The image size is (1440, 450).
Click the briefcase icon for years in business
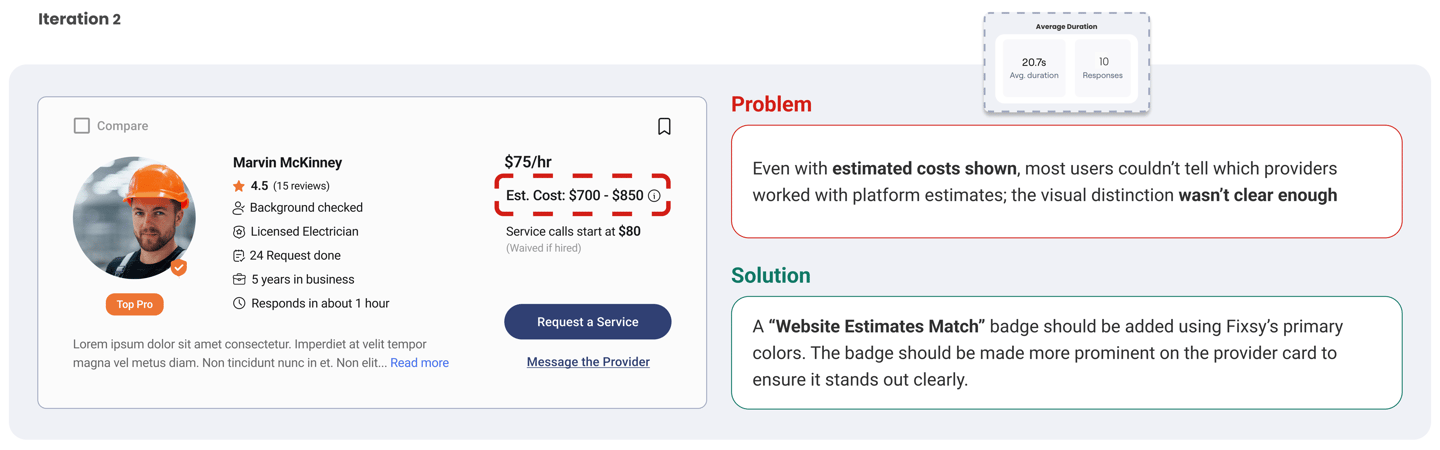[239, 280]
